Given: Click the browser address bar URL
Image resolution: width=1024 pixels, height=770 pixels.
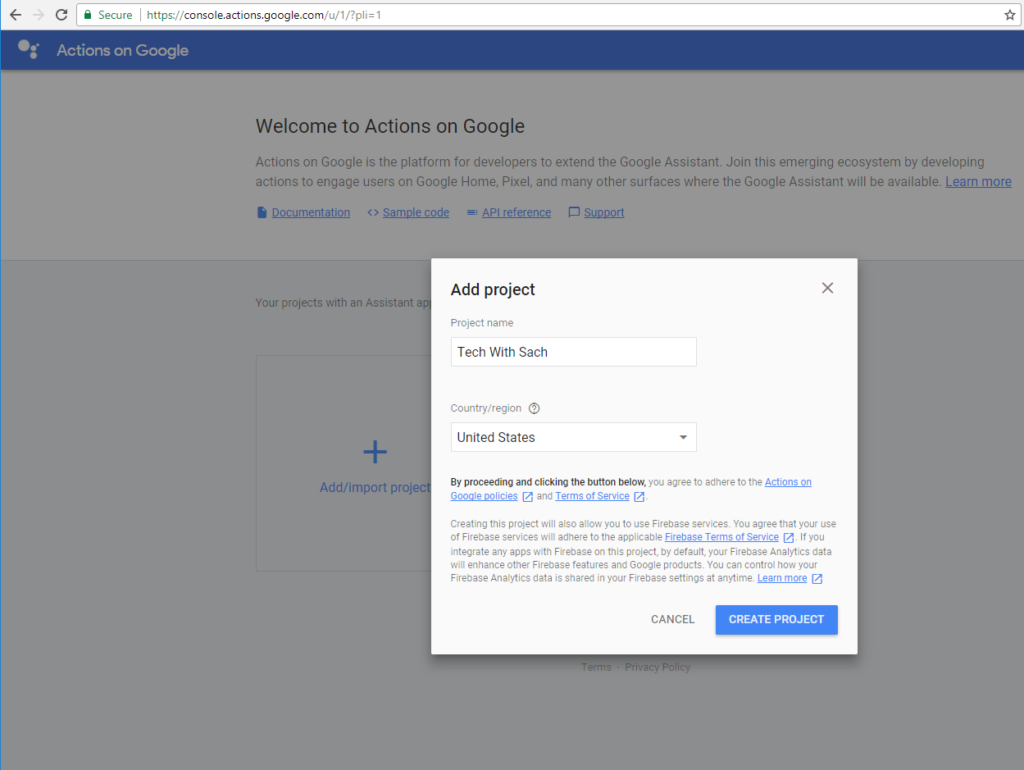Looking at the screenshot, I should coord(264,14).
